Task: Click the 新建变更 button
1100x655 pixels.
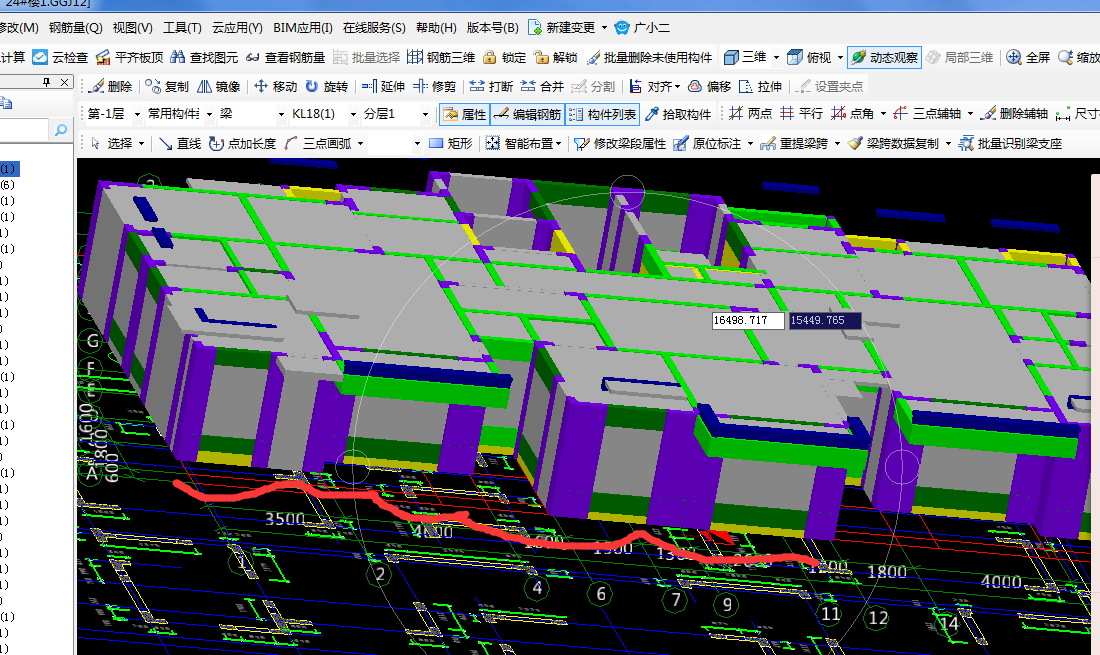Action: [562, 27]
